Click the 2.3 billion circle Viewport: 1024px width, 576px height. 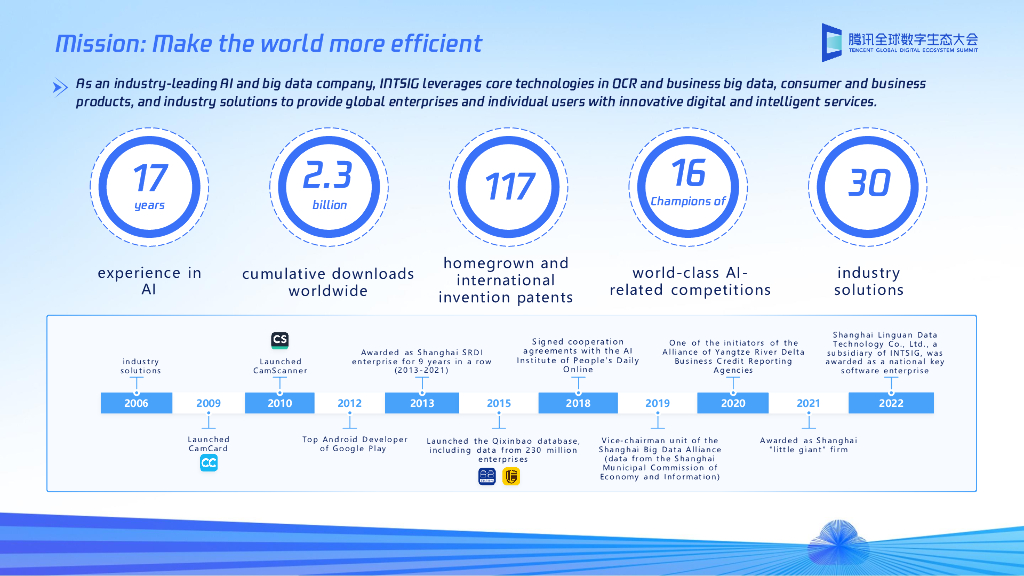tap(329, 187)
